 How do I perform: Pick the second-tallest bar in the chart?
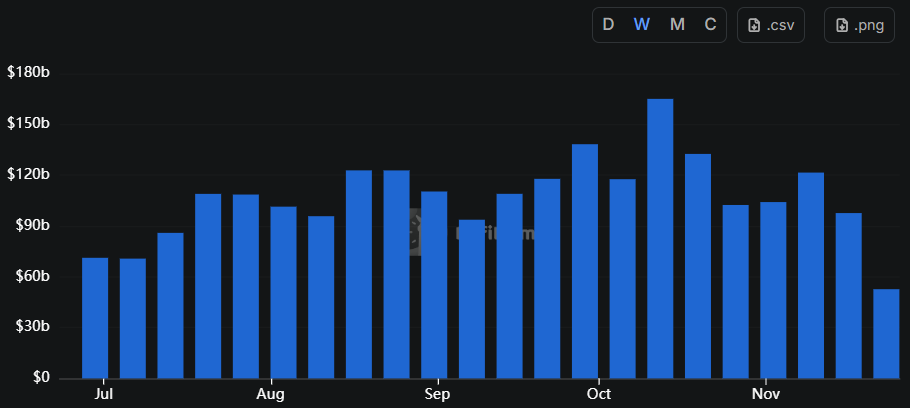(x=585, y=262)
